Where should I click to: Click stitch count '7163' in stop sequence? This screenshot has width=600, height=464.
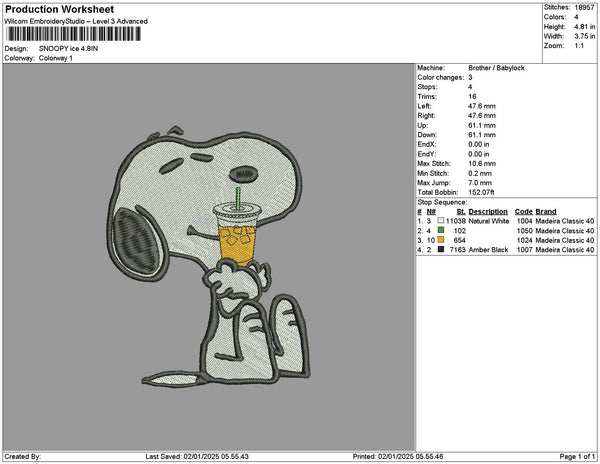(458, 250)
